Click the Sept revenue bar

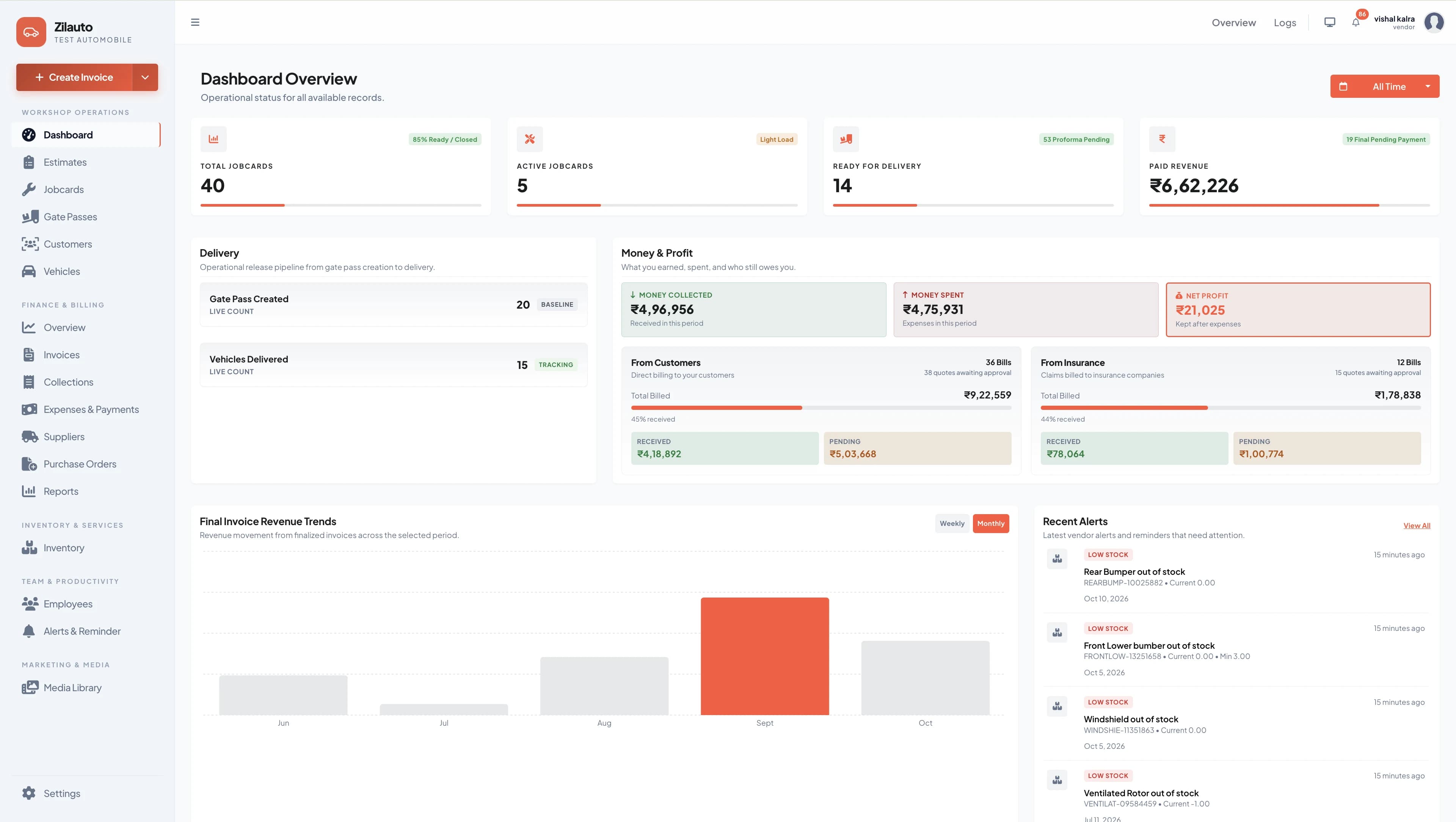point(765,656)
